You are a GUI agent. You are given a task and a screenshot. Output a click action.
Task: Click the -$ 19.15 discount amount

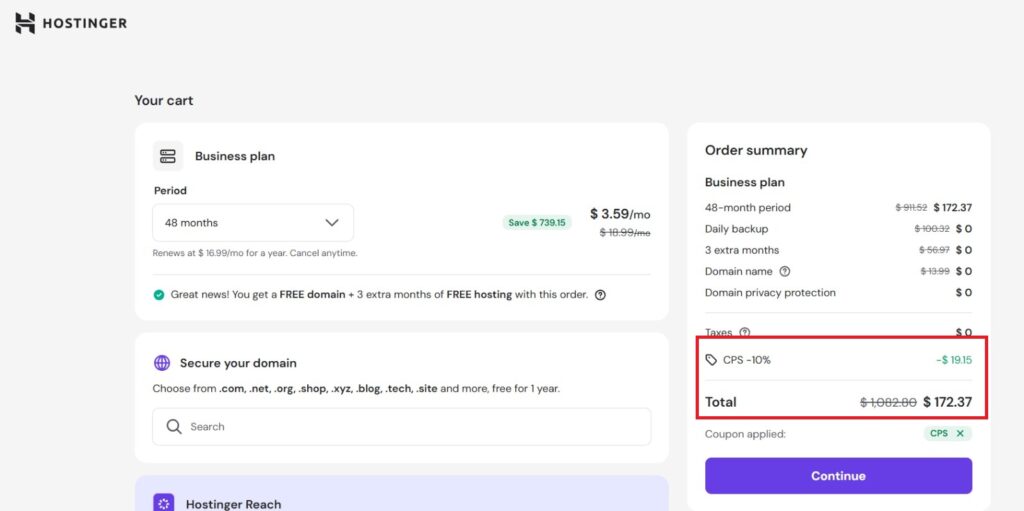click(953, 360)
